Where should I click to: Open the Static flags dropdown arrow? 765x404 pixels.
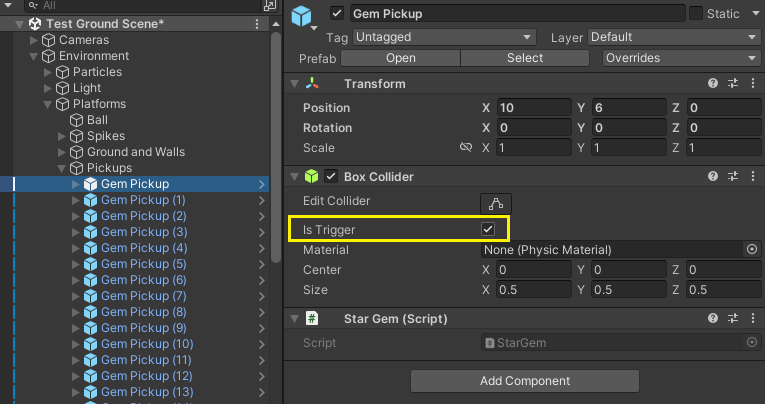click(755, 14)
